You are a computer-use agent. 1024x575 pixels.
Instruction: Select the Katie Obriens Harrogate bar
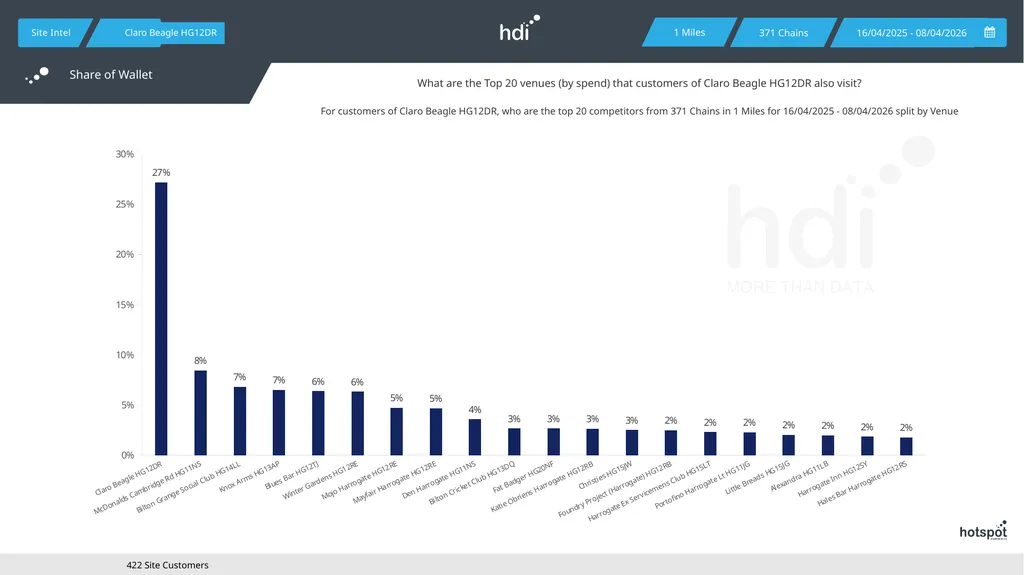(592, 442)
